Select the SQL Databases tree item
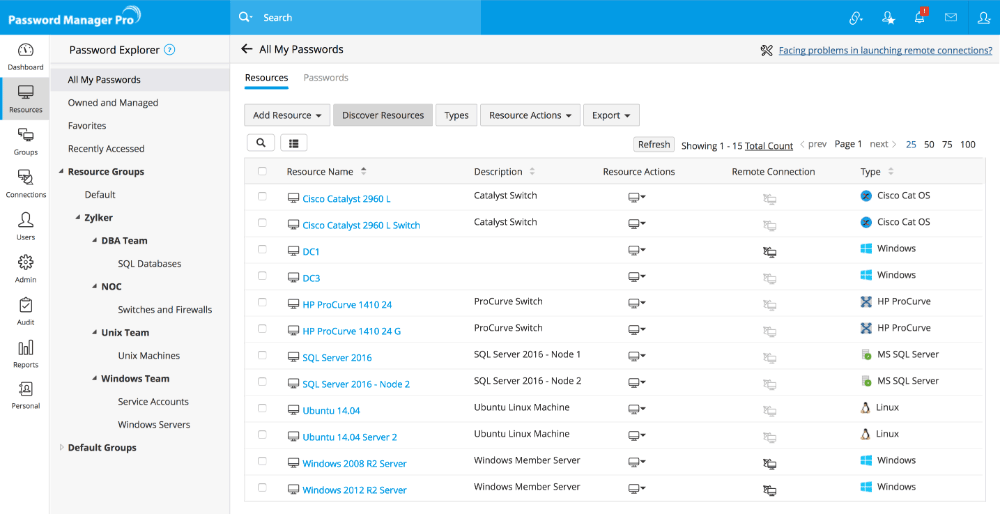 (149, 263)
